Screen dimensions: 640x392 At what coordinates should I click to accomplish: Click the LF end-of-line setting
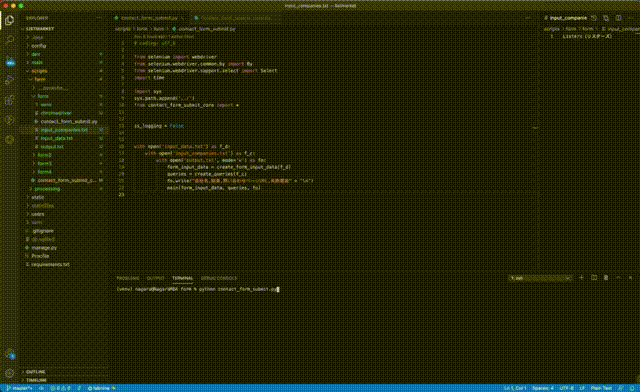point(582,388)
